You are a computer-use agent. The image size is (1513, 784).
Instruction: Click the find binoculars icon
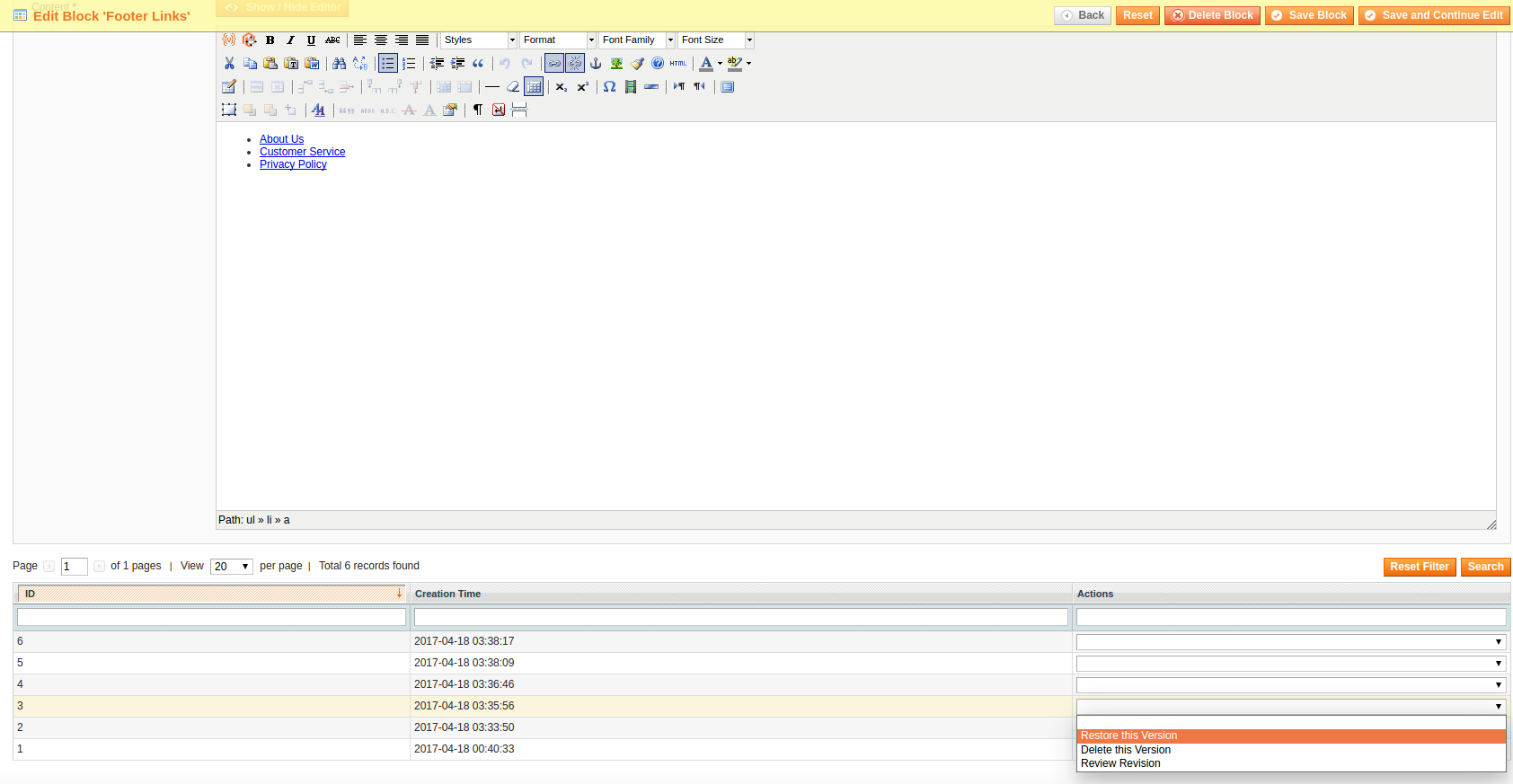339,63
